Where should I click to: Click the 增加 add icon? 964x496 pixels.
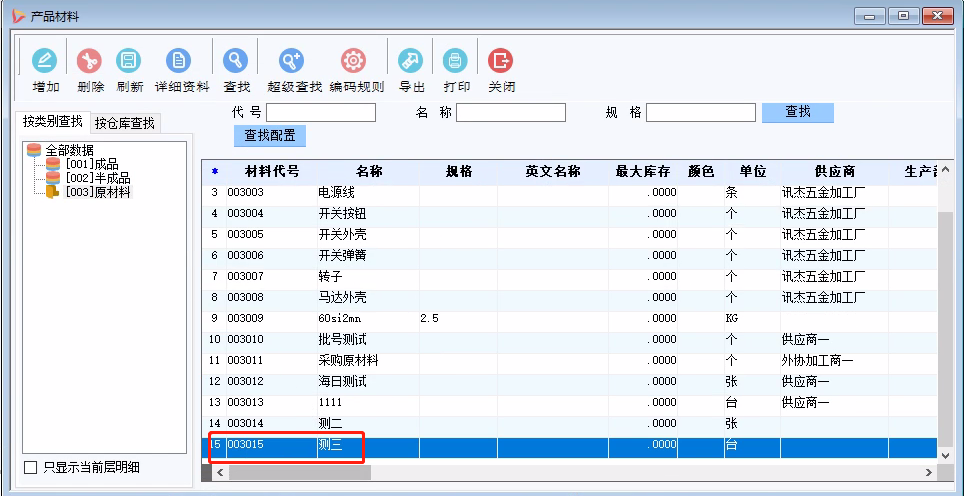point(44,61)
